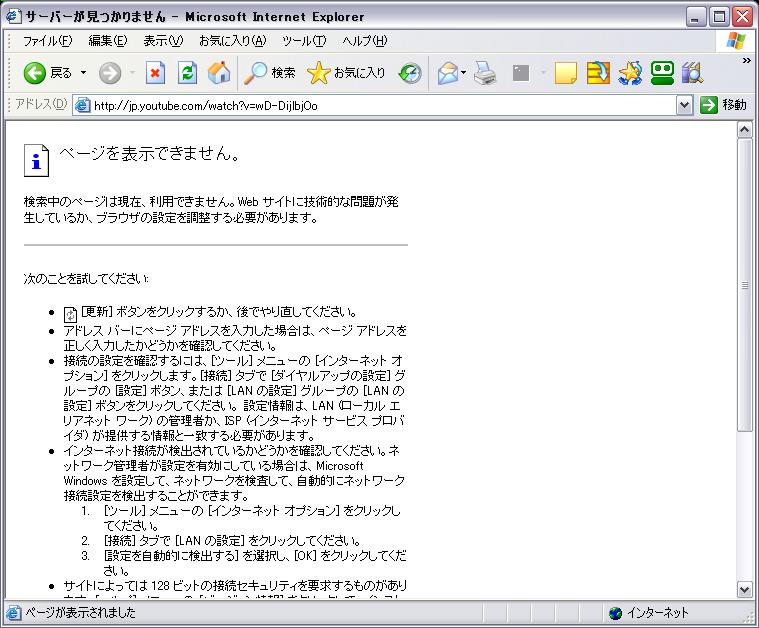Screen dimensions: 759x628
Task: Open the Favorites (お気に入り) star button
Action: coord(346,73)
